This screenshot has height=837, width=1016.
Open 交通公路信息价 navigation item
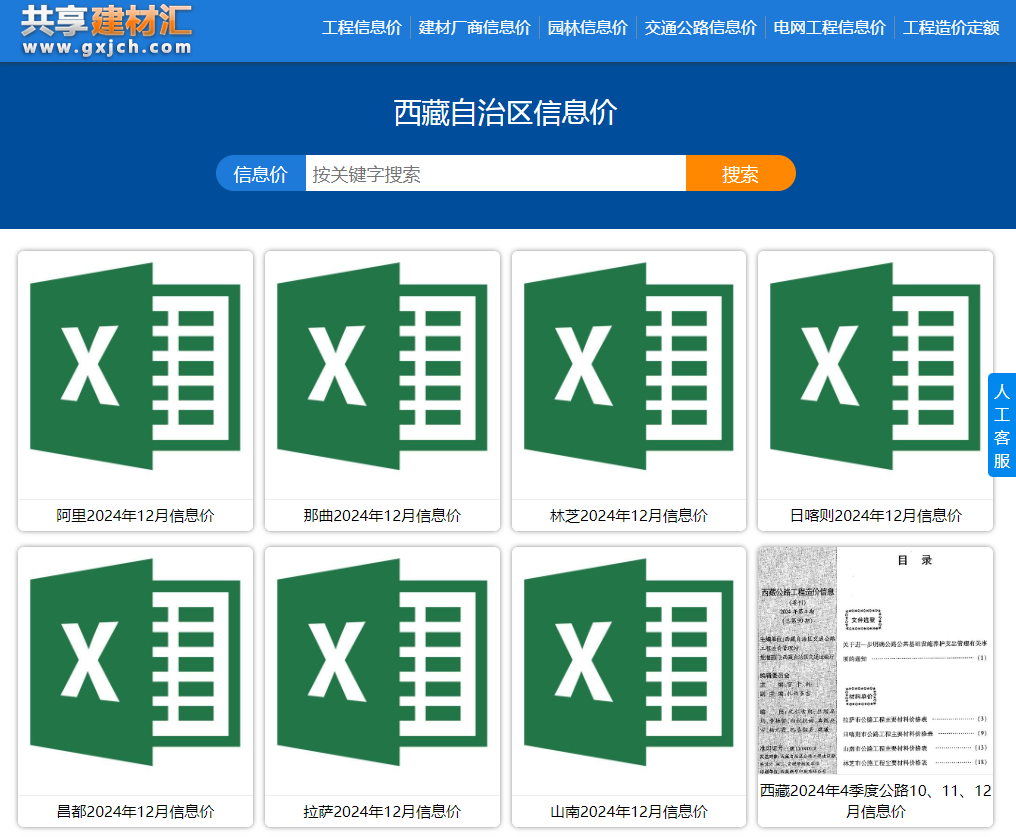700,28
